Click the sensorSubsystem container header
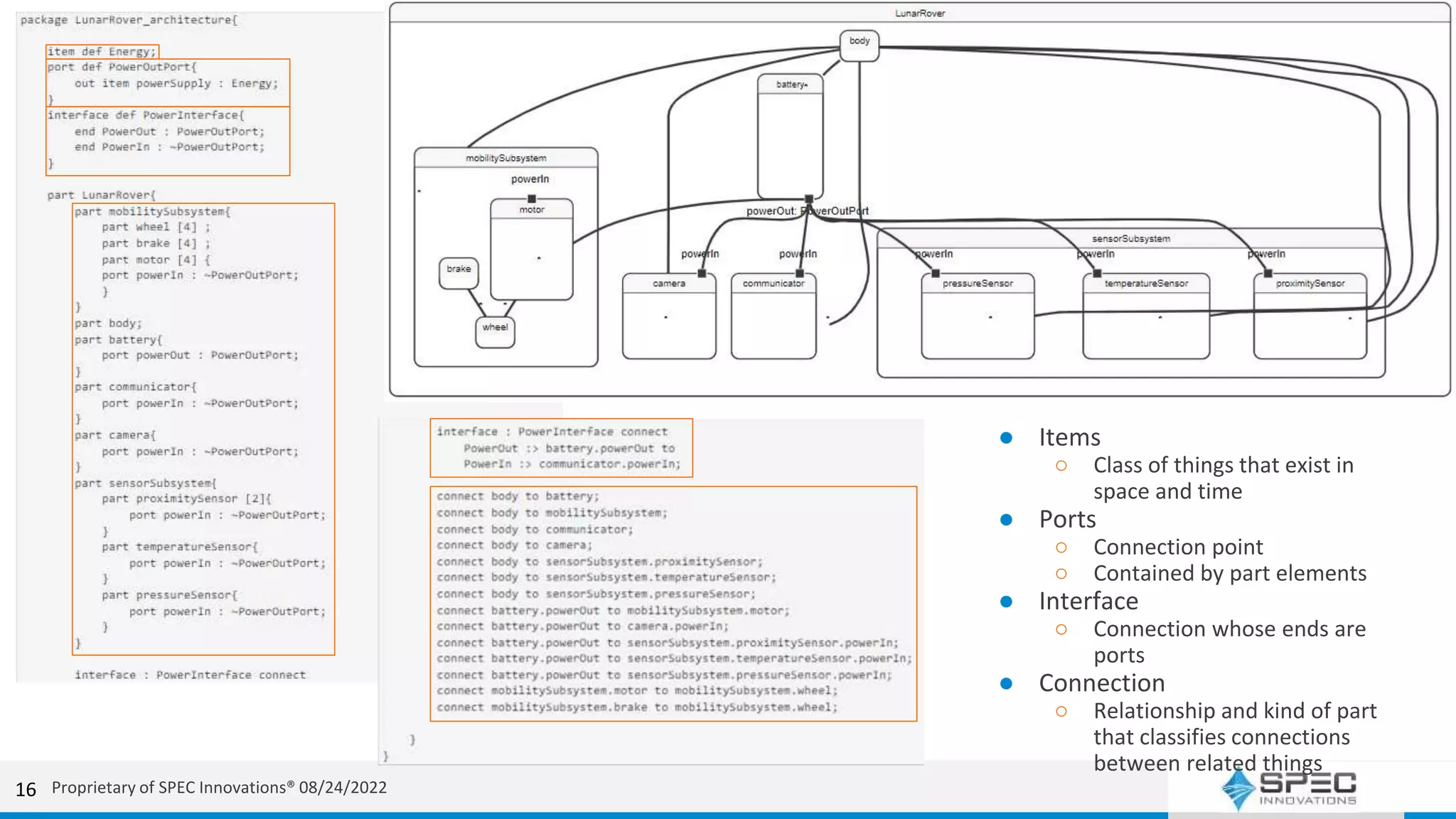This screenshot has width=1456, height=819. pos(1130,239)
